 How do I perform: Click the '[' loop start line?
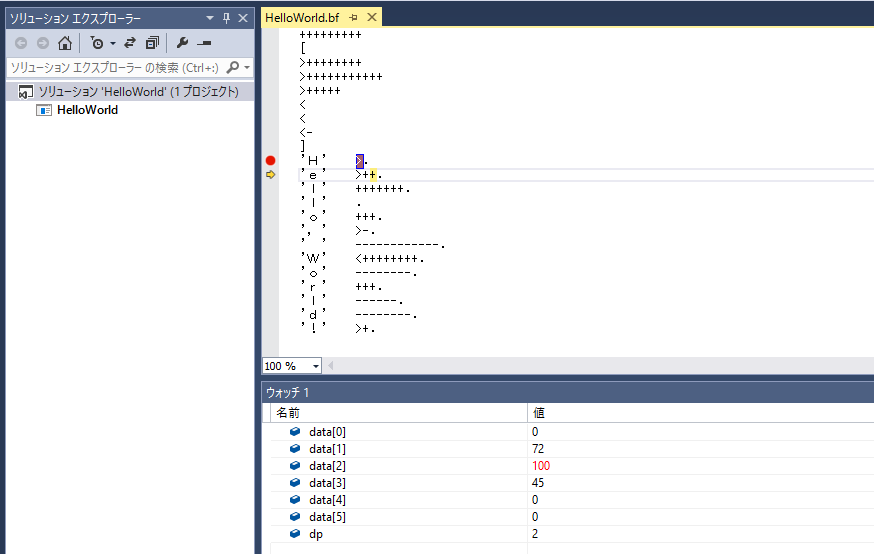(303, 48)
